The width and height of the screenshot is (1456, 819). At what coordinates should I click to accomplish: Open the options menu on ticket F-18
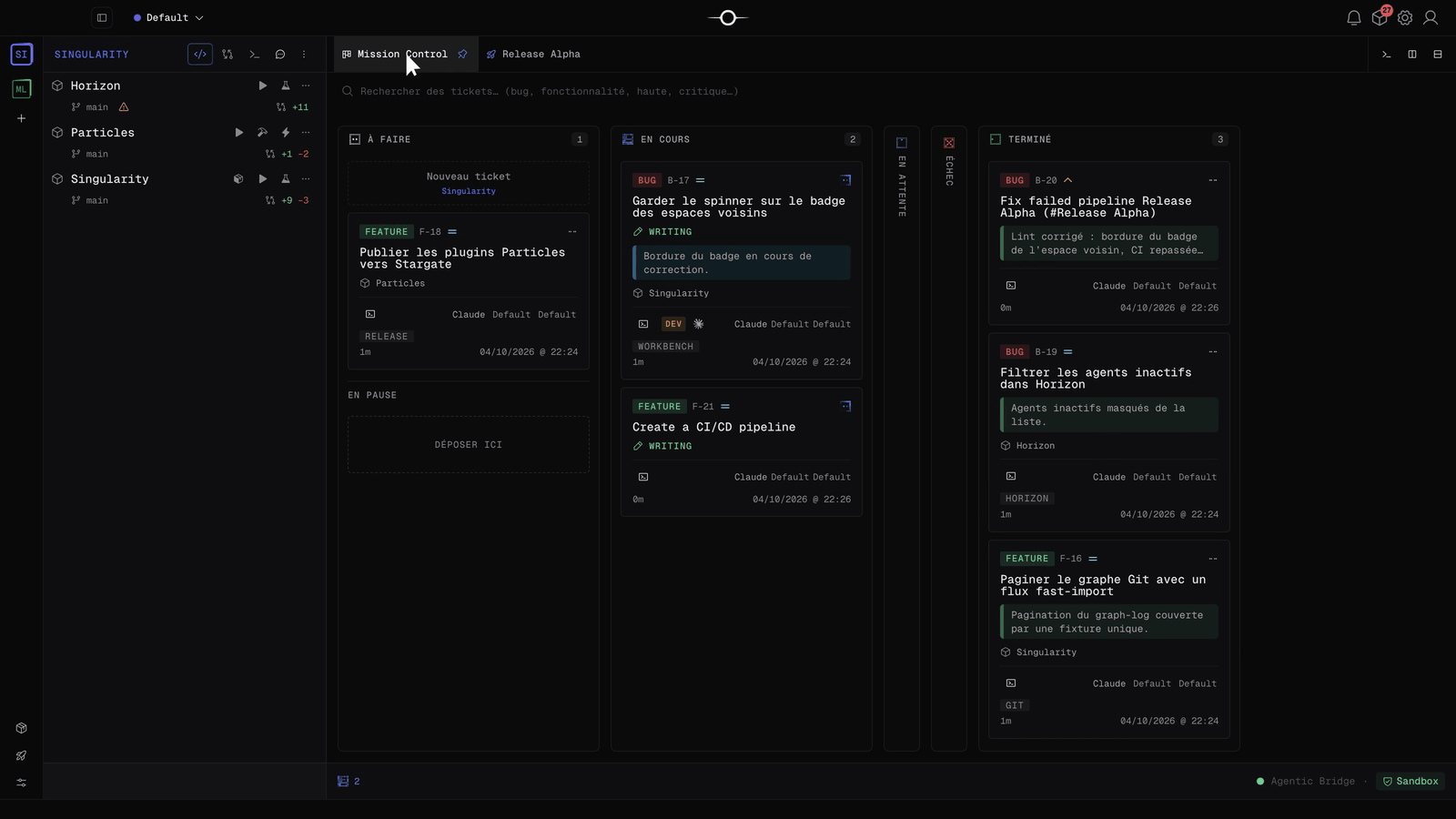pyautogui.click(x=572, y=232)
